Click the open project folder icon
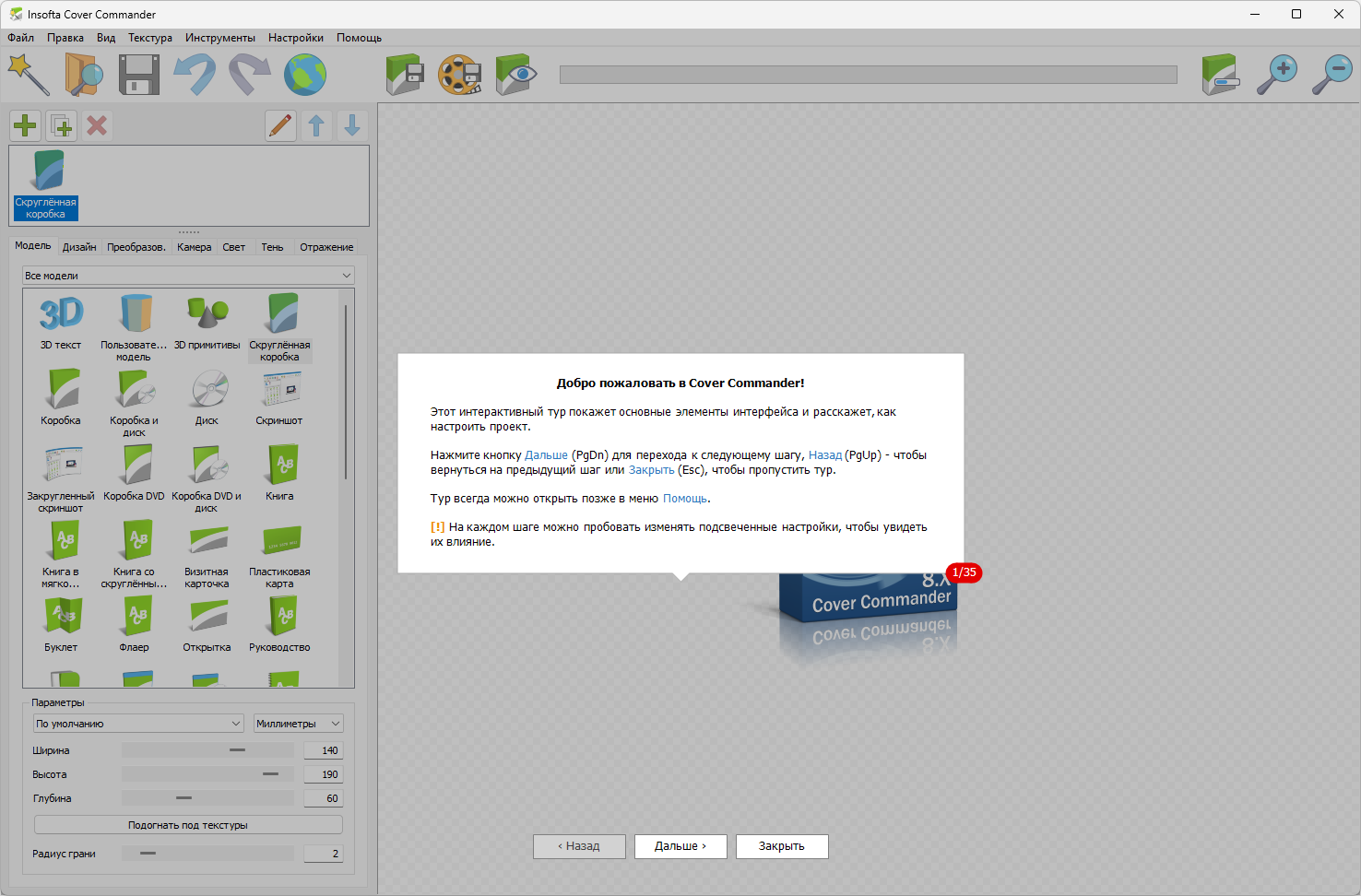This screenshot has height=896, width=1361. pyautogui.click(x=84, y=75)
